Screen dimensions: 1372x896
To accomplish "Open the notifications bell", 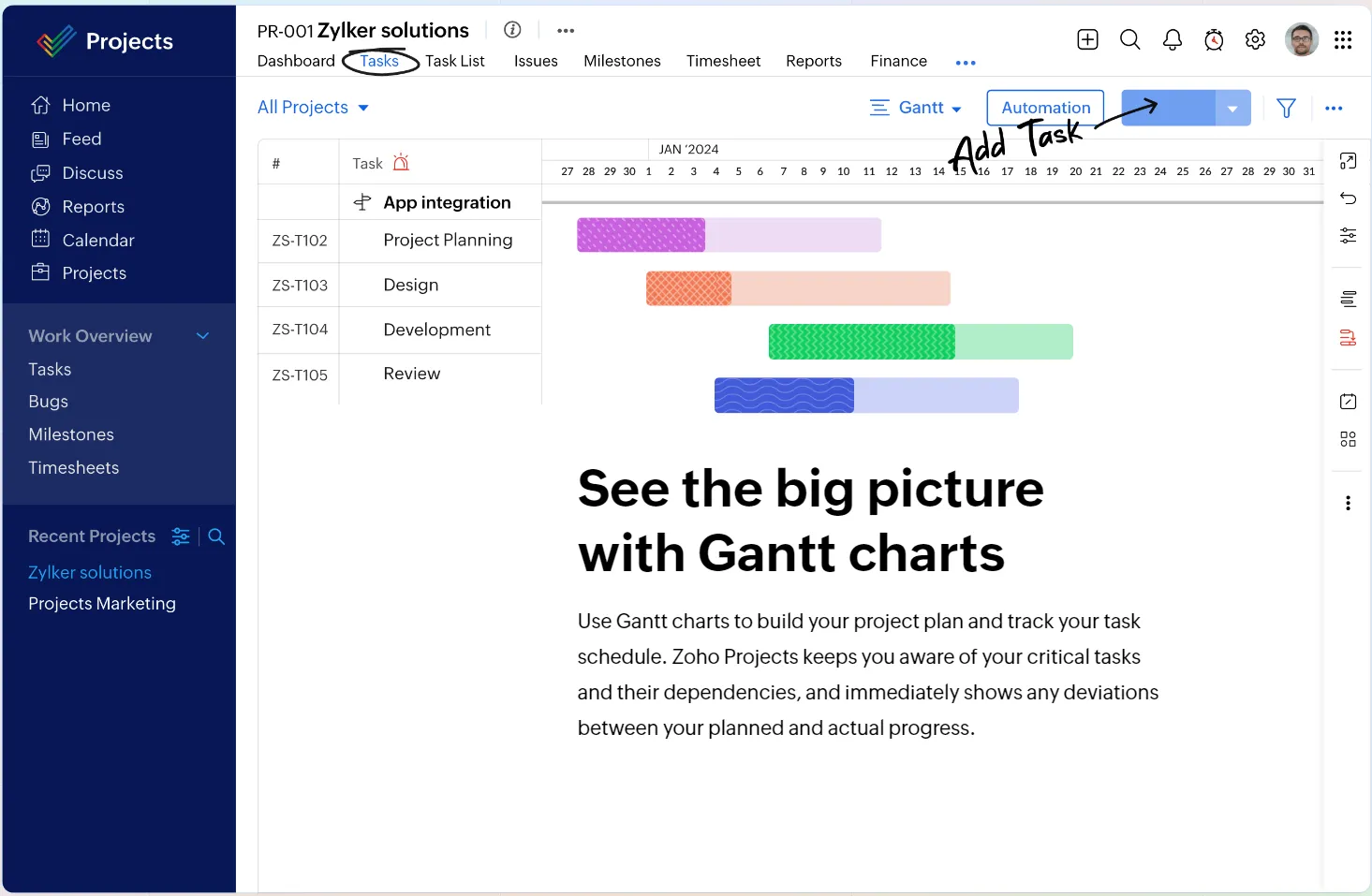I will coord(1172,39).
